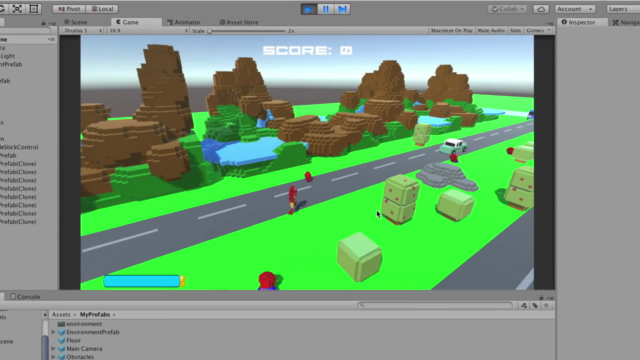Switch to the Inspector tab
This screenshot has width=640, height=360.
(578, 22)
